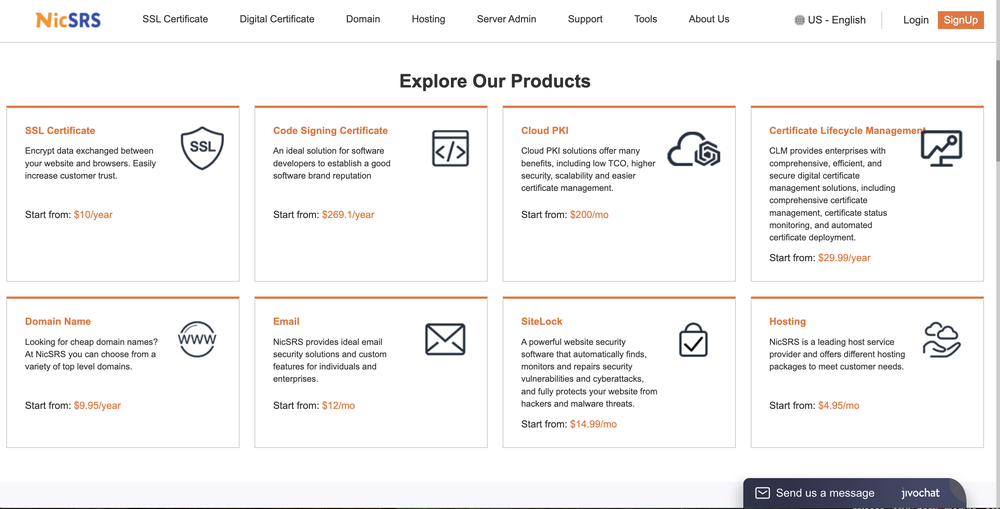The image size is (1000, 509).
Task: Click the $10/year price
Action: (93, 215)
